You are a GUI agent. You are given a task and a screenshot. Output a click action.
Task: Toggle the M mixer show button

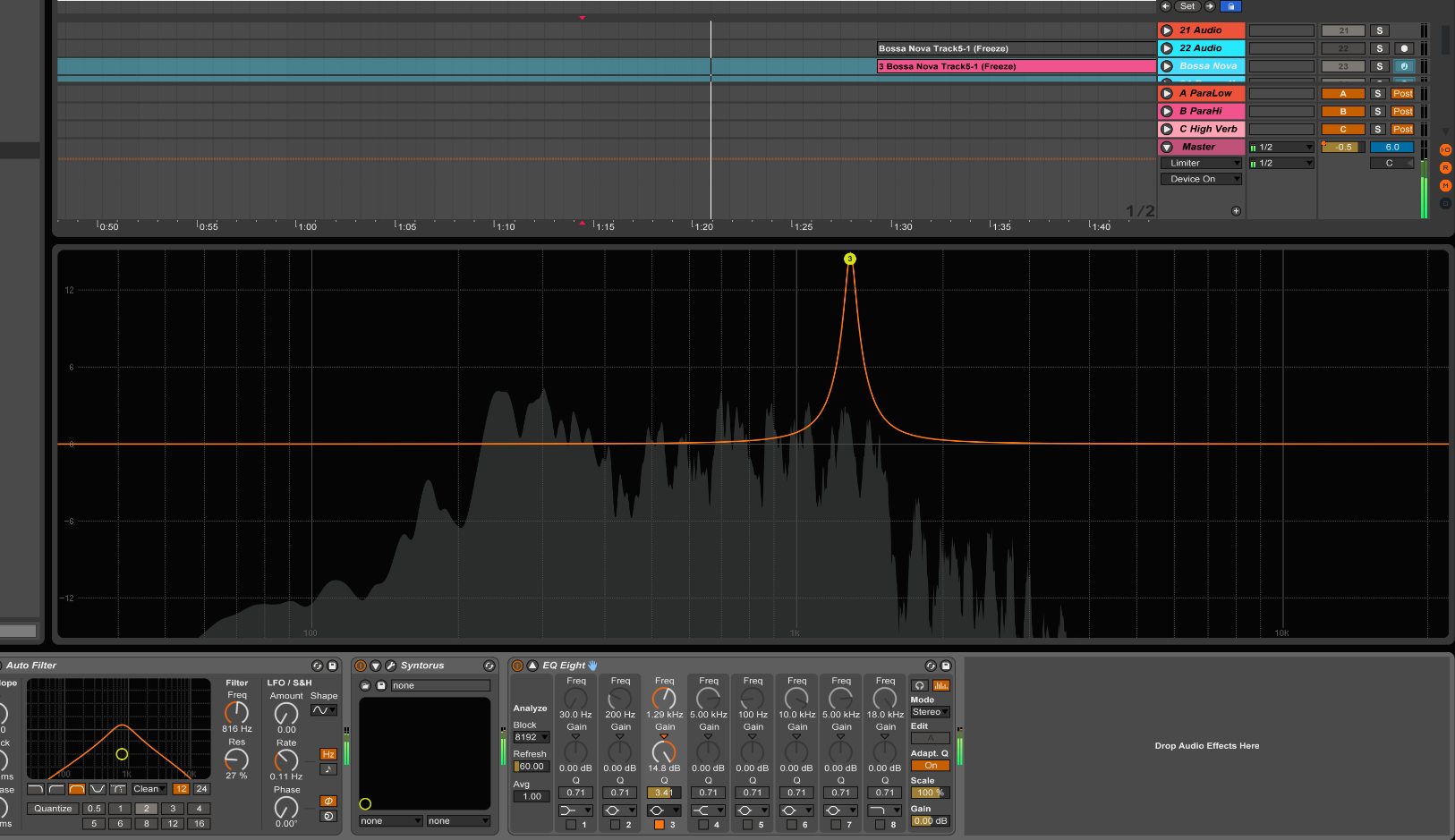point(1445,185)
